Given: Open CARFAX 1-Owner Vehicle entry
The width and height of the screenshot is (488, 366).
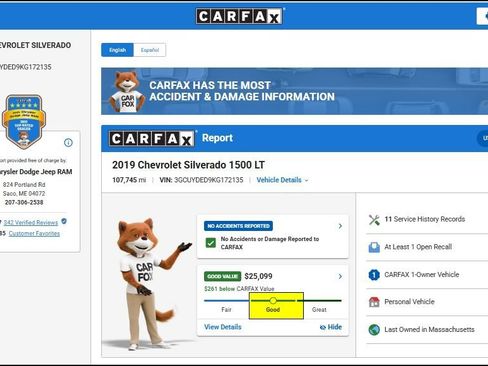Looking at the screenshot, I should click(422, 275).
